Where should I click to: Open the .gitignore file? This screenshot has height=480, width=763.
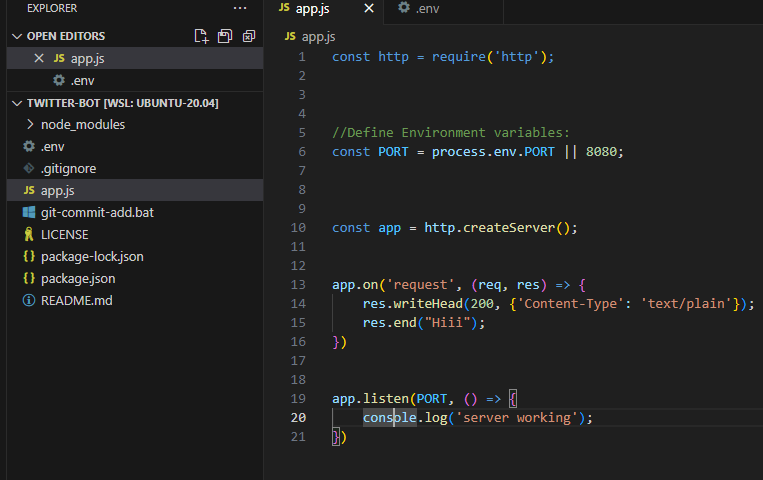click(x=135, y=168)
